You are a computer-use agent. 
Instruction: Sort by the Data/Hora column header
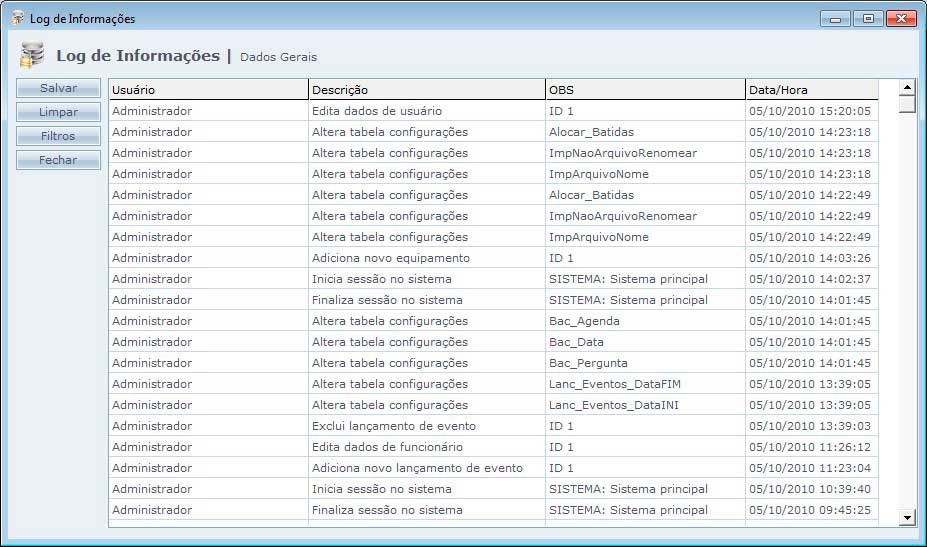point(811,90)
